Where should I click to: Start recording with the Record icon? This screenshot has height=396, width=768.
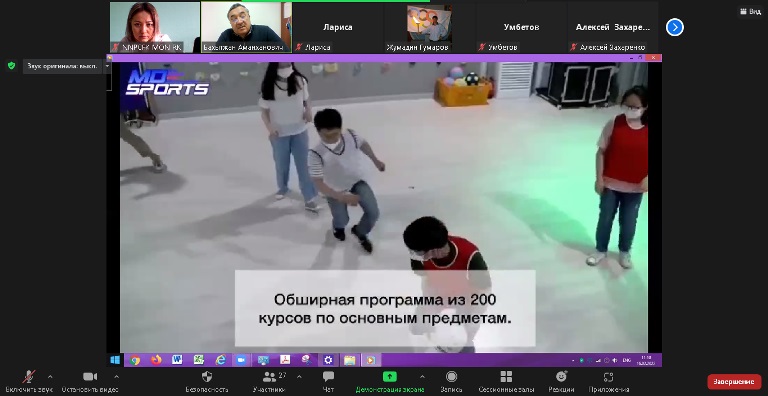(x=451, y=376)
